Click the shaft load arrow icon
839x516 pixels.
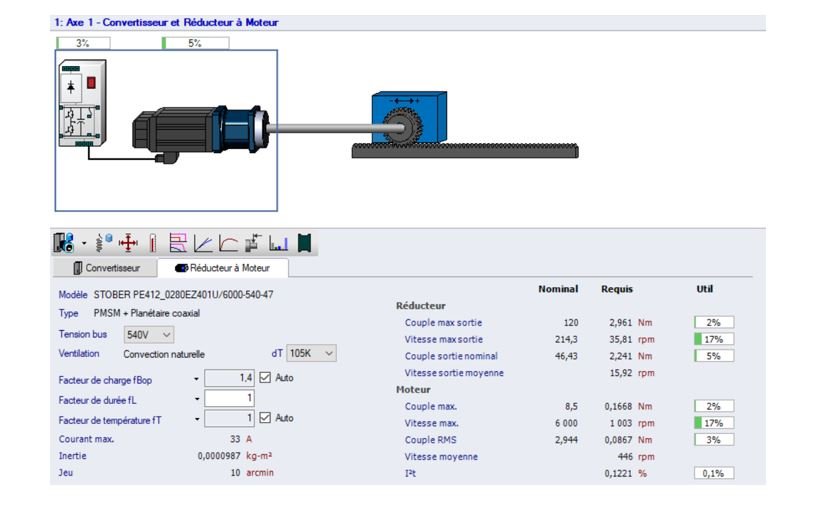pyautogui.click(x=253, y=243)
